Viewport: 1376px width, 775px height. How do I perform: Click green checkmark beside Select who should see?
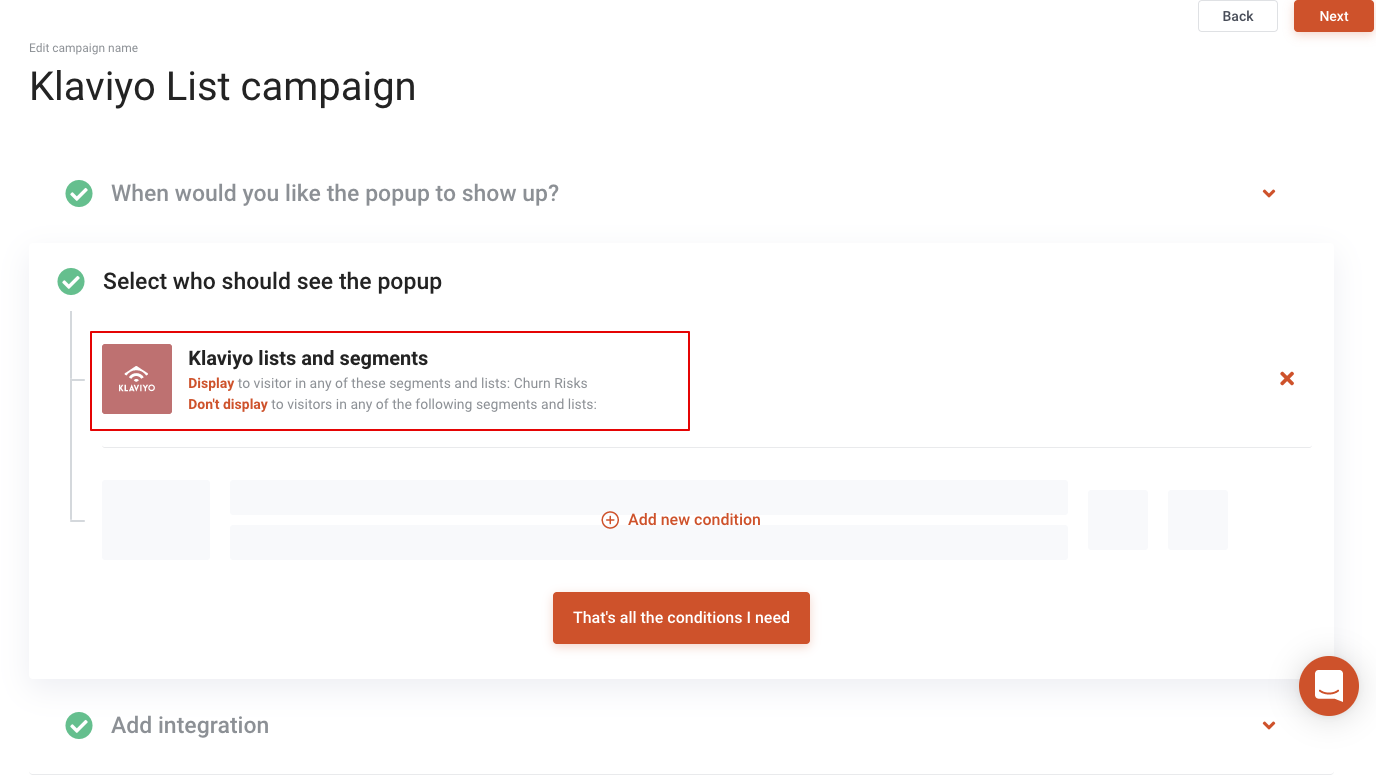click(71, 282)
